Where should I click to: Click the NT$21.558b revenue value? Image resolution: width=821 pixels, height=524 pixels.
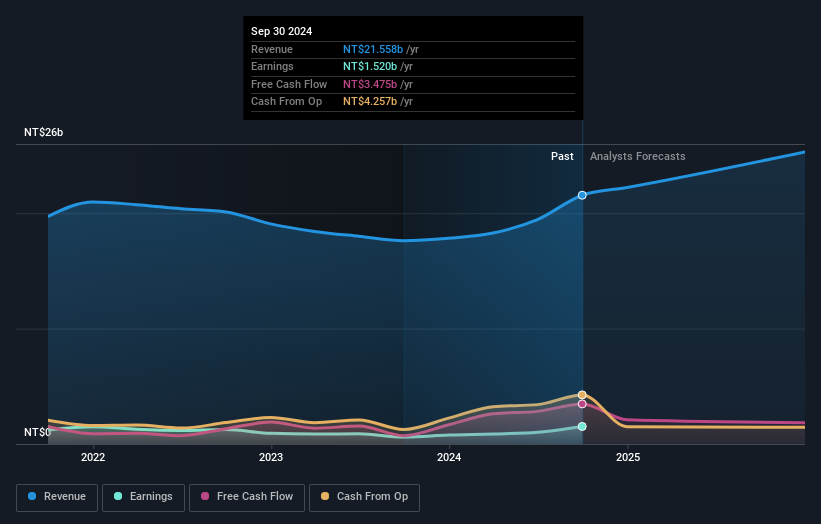[373, 49]
